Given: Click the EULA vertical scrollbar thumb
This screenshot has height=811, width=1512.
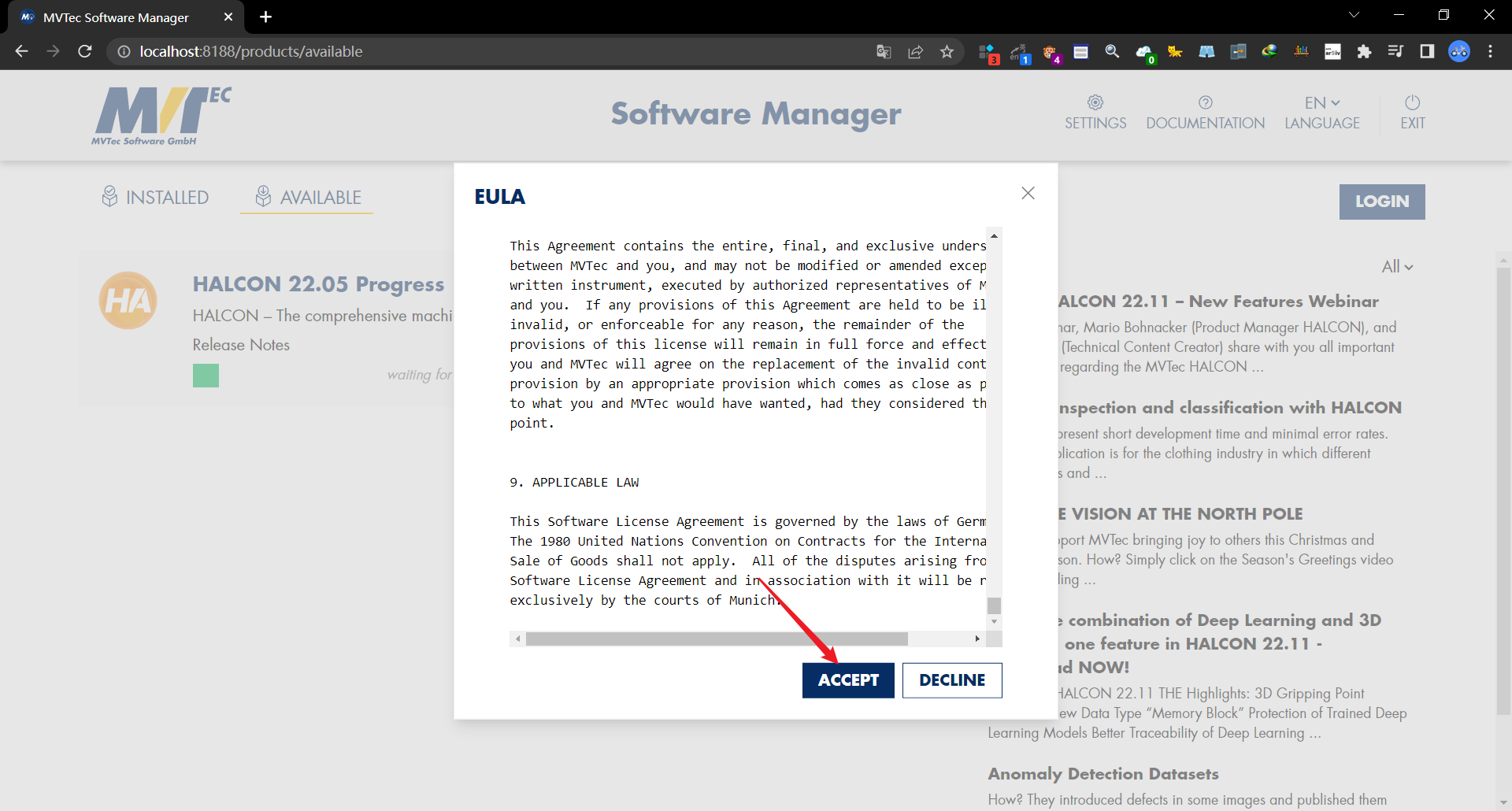Looking at the screenshot, I should (x=995, y=605).
